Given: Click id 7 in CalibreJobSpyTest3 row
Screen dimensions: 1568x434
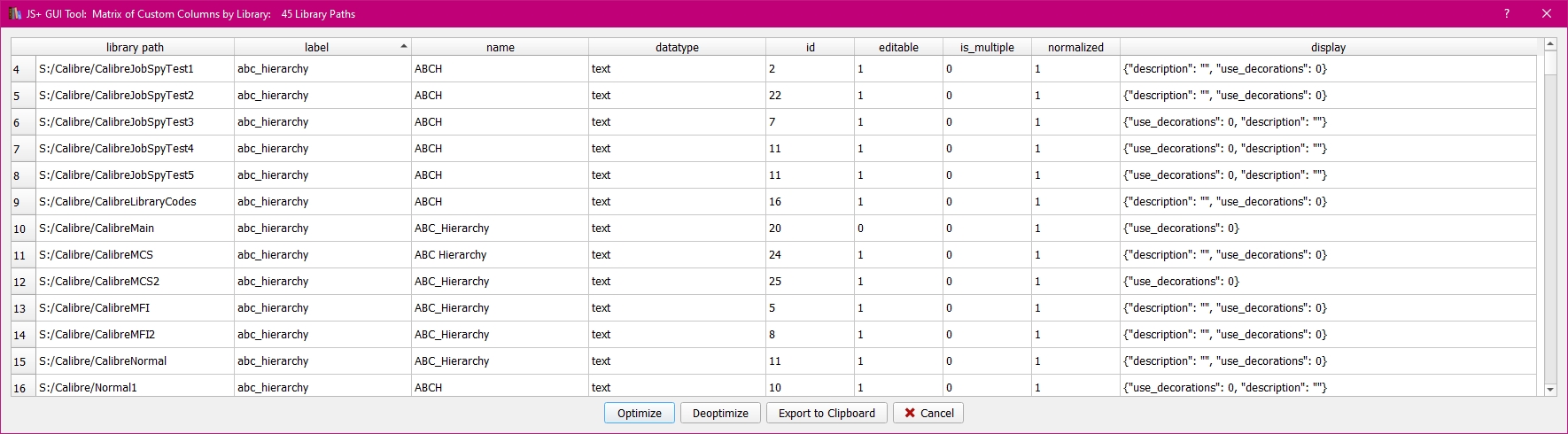Looking at the screenshot, I should 810,122.
